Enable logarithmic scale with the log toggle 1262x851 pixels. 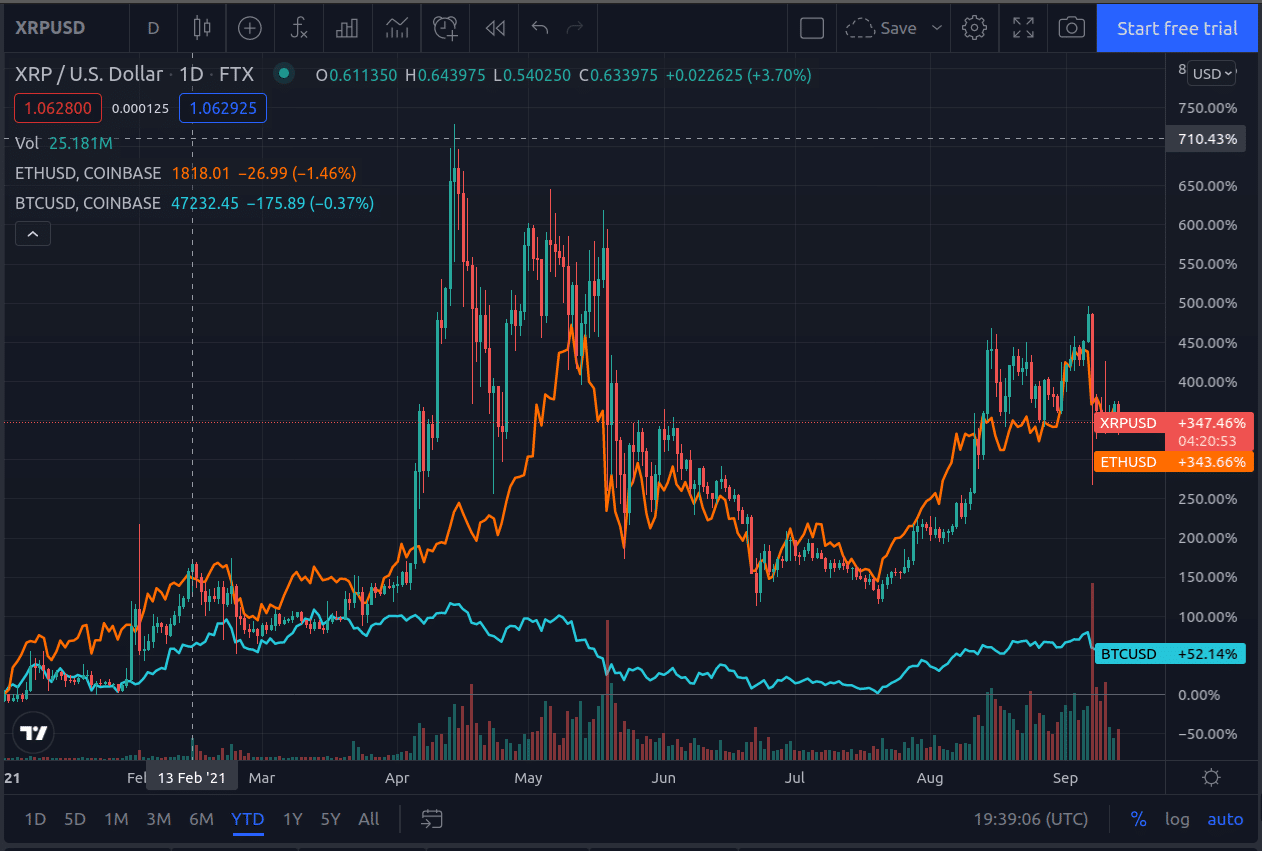pyautogui.click(x=1177, y=819)
